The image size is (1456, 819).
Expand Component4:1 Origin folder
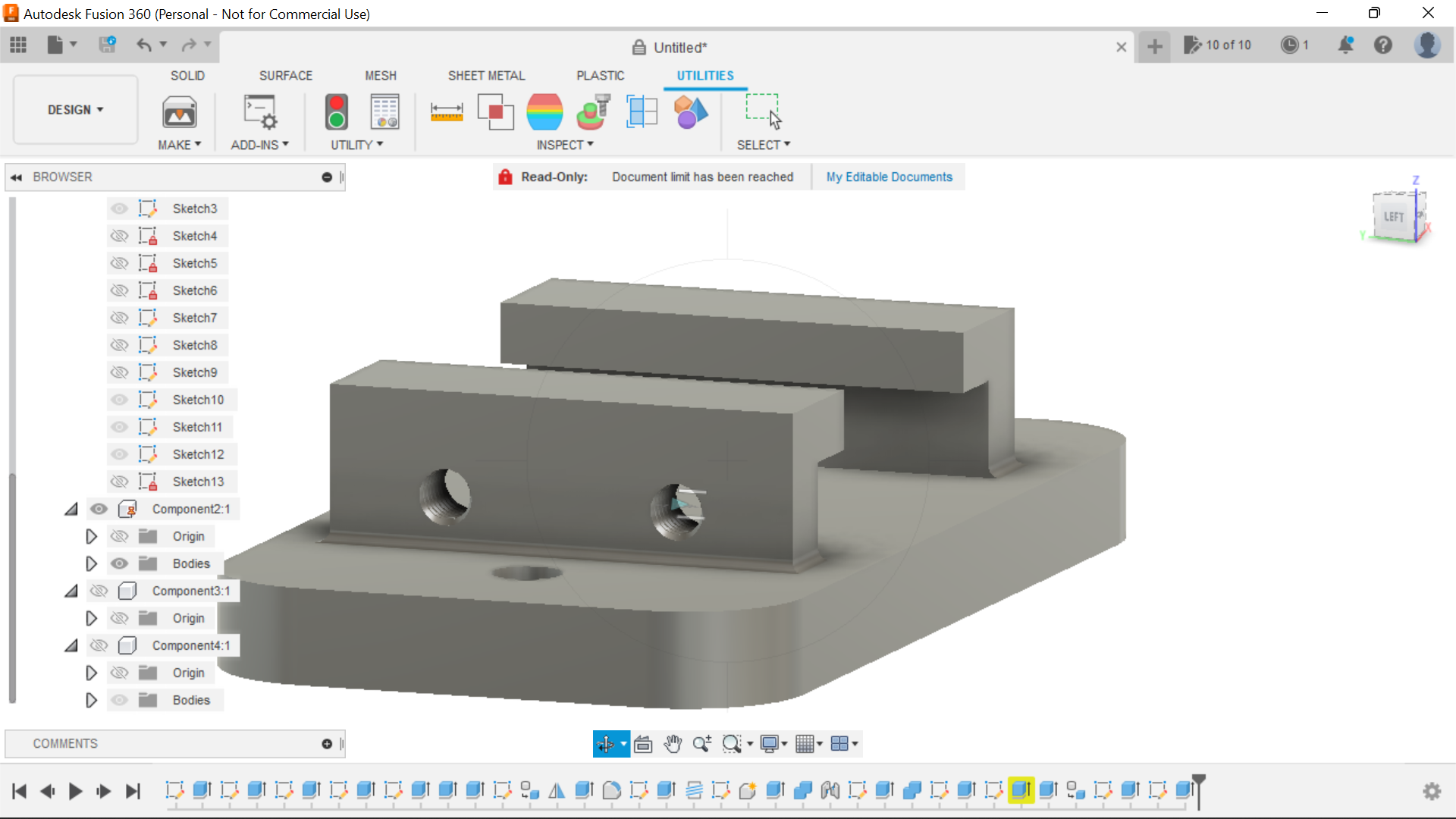pyautogui.click(x=90, y=672)
